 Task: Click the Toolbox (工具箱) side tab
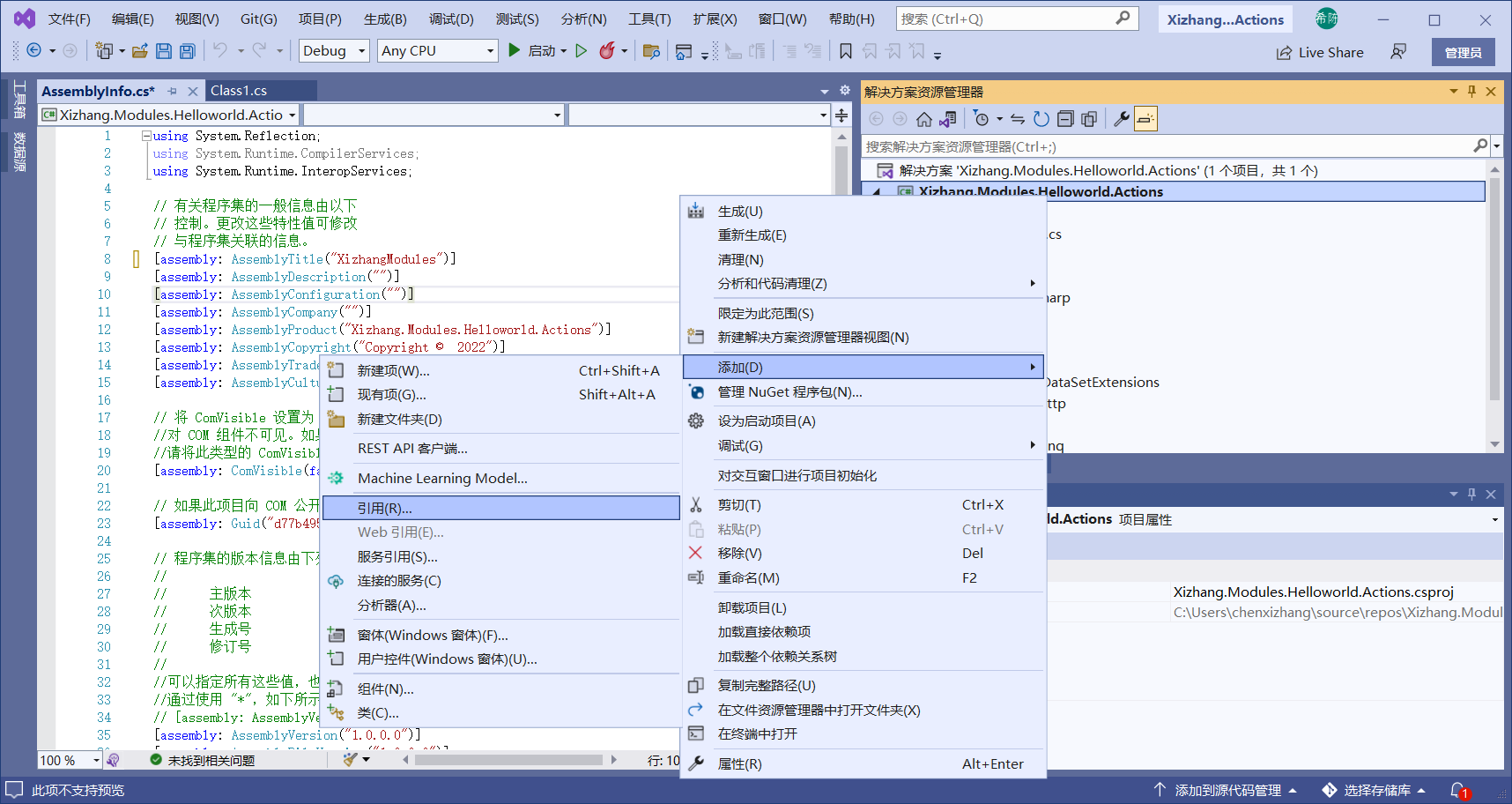click(19, 99)
